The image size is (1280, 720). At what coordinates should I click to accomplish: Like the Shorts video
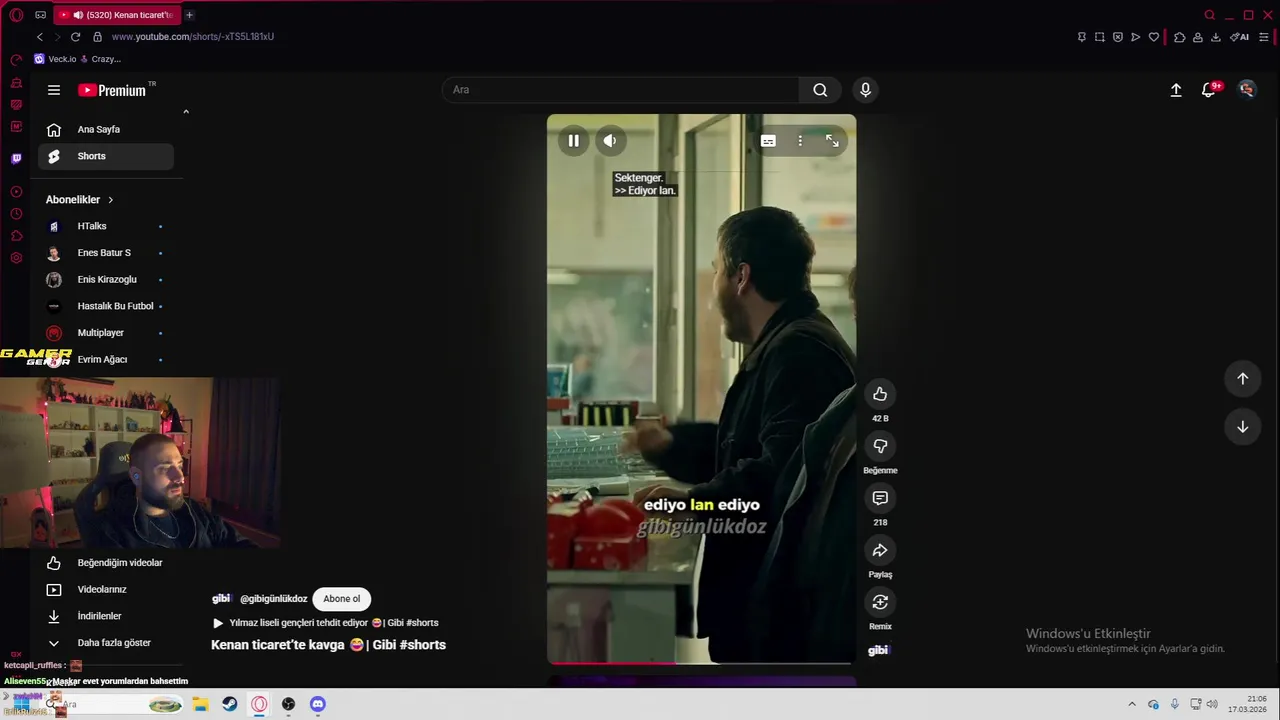pos(880,394)
